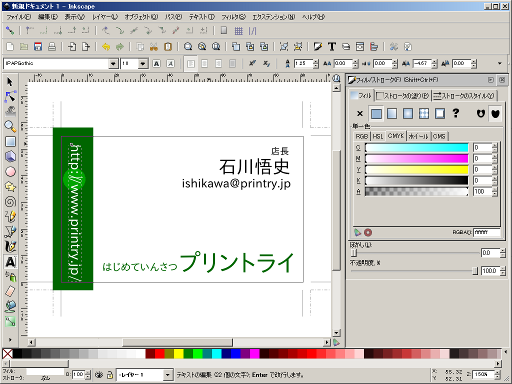Image resolution: width=512 pixels, height=384 pixels.
Task: Select the Star polygon tool
Action: 10,187
